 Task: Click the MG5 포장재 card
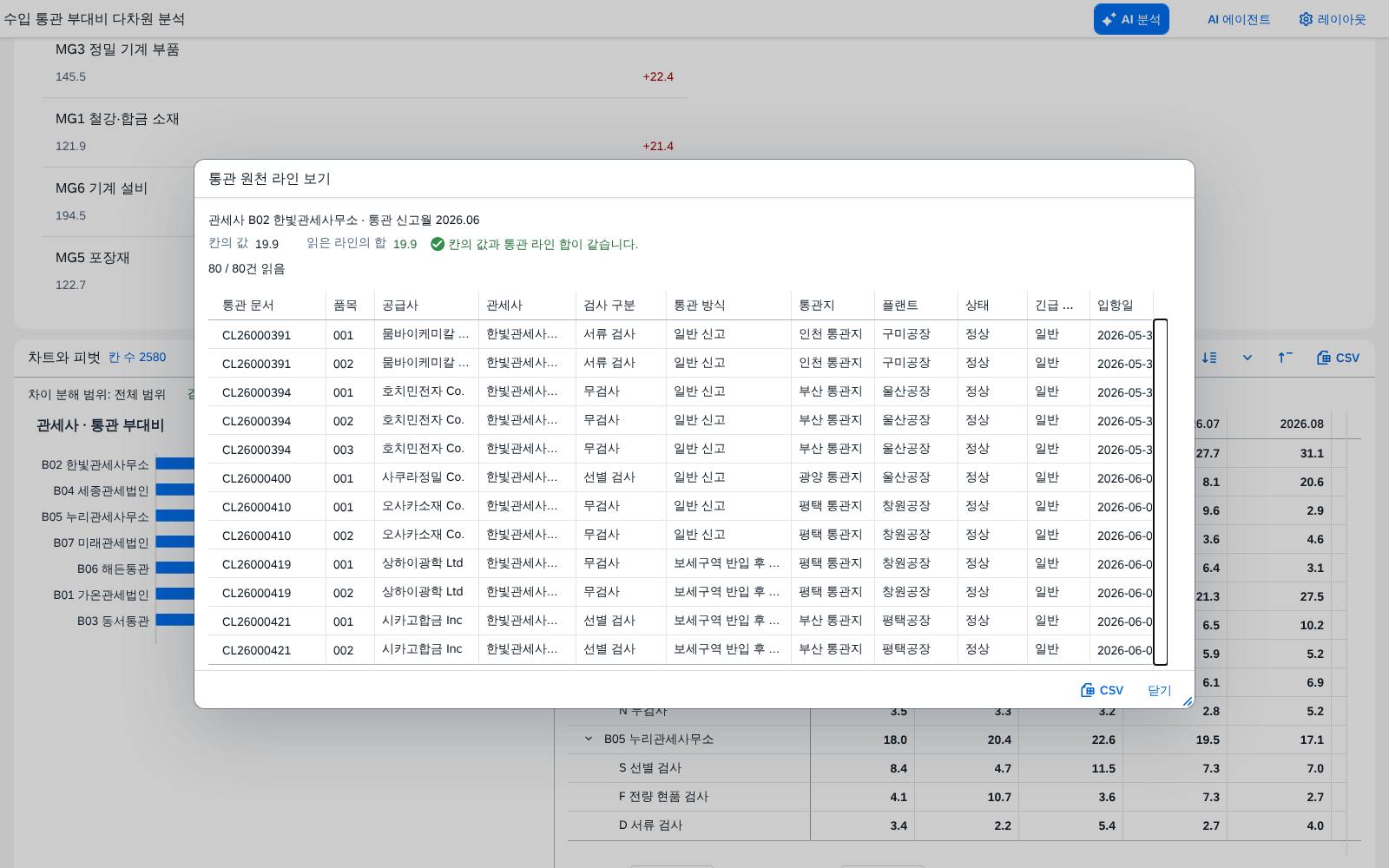pyautogui.click(x=118, y=271)
